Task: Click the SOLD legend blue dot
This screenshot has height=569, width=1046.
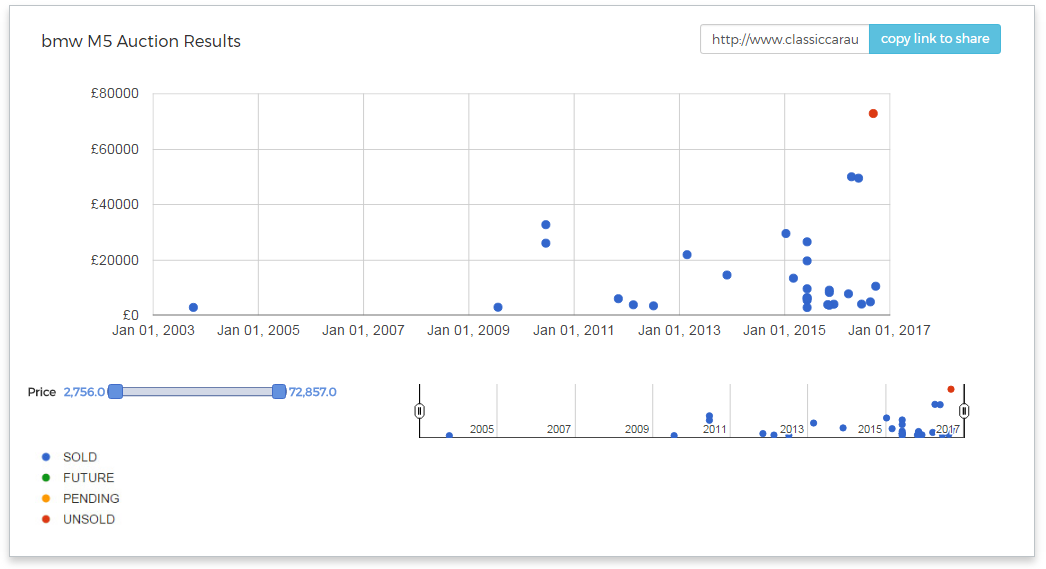Action: click(x=46, y=457)
